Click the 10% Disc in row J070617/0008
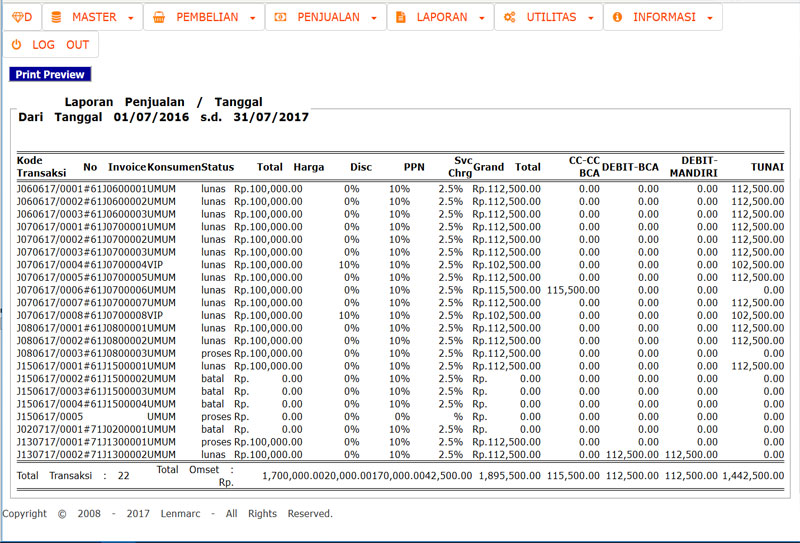Image resolution: width=800 pixels, height=543 pixels. pos(349,315)
